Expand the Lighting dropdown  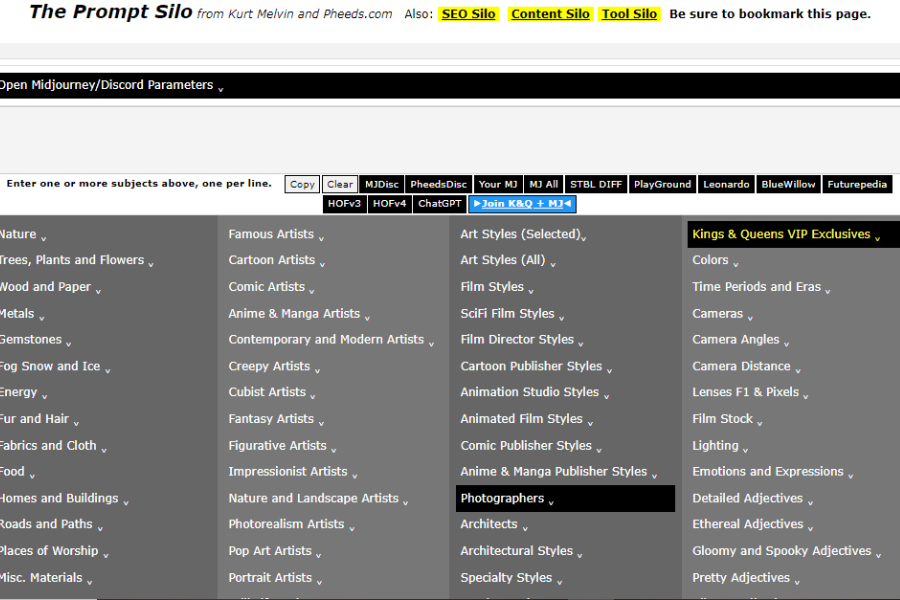click(716, 445)
